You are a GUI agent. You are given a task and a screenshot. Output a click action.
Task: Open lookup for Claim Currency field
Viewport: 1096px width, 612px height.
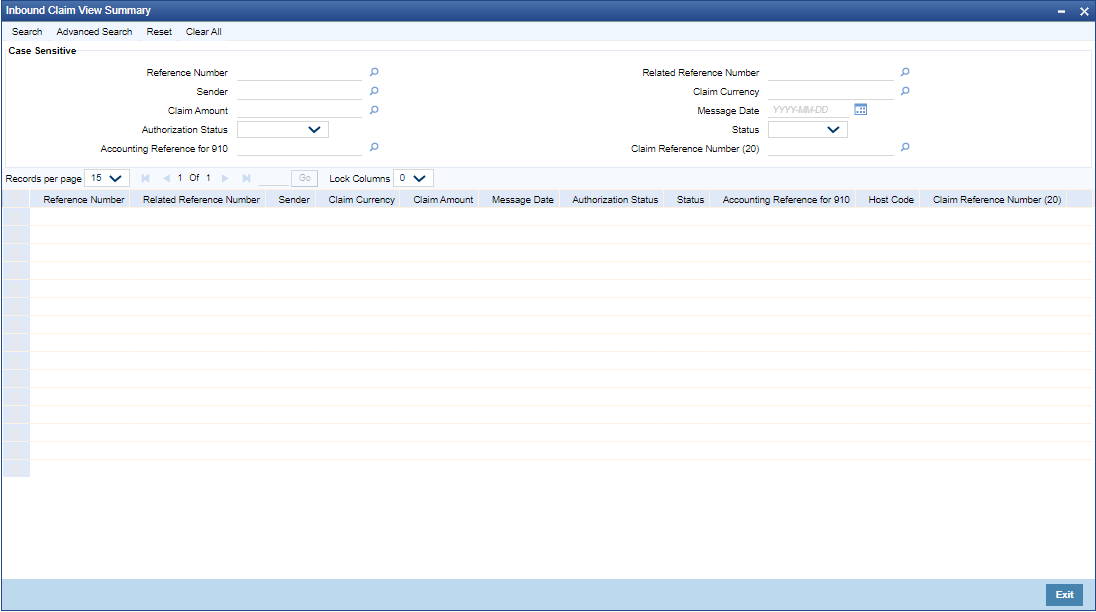coord(905,91)
